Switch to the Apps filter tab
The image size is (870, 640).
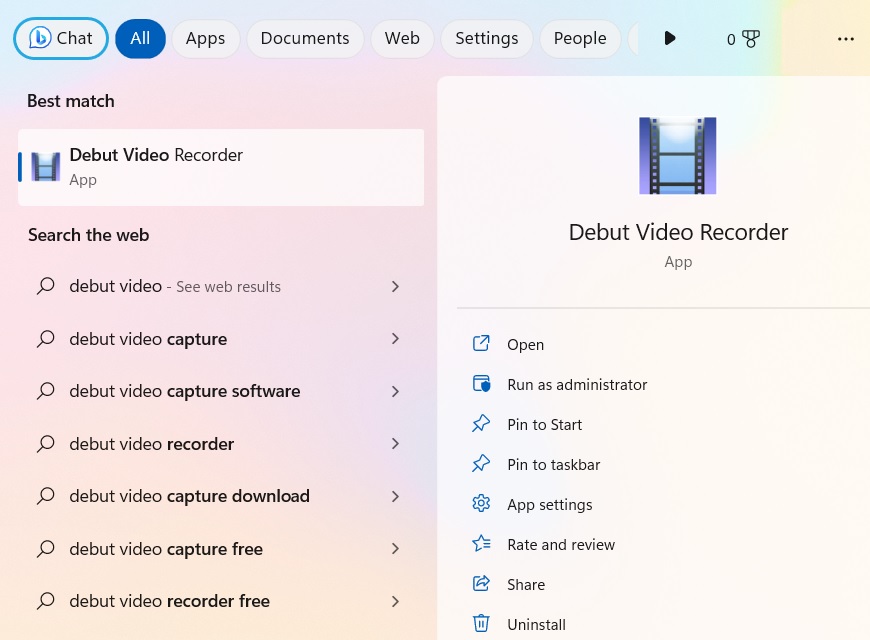[x=205, y=38]
